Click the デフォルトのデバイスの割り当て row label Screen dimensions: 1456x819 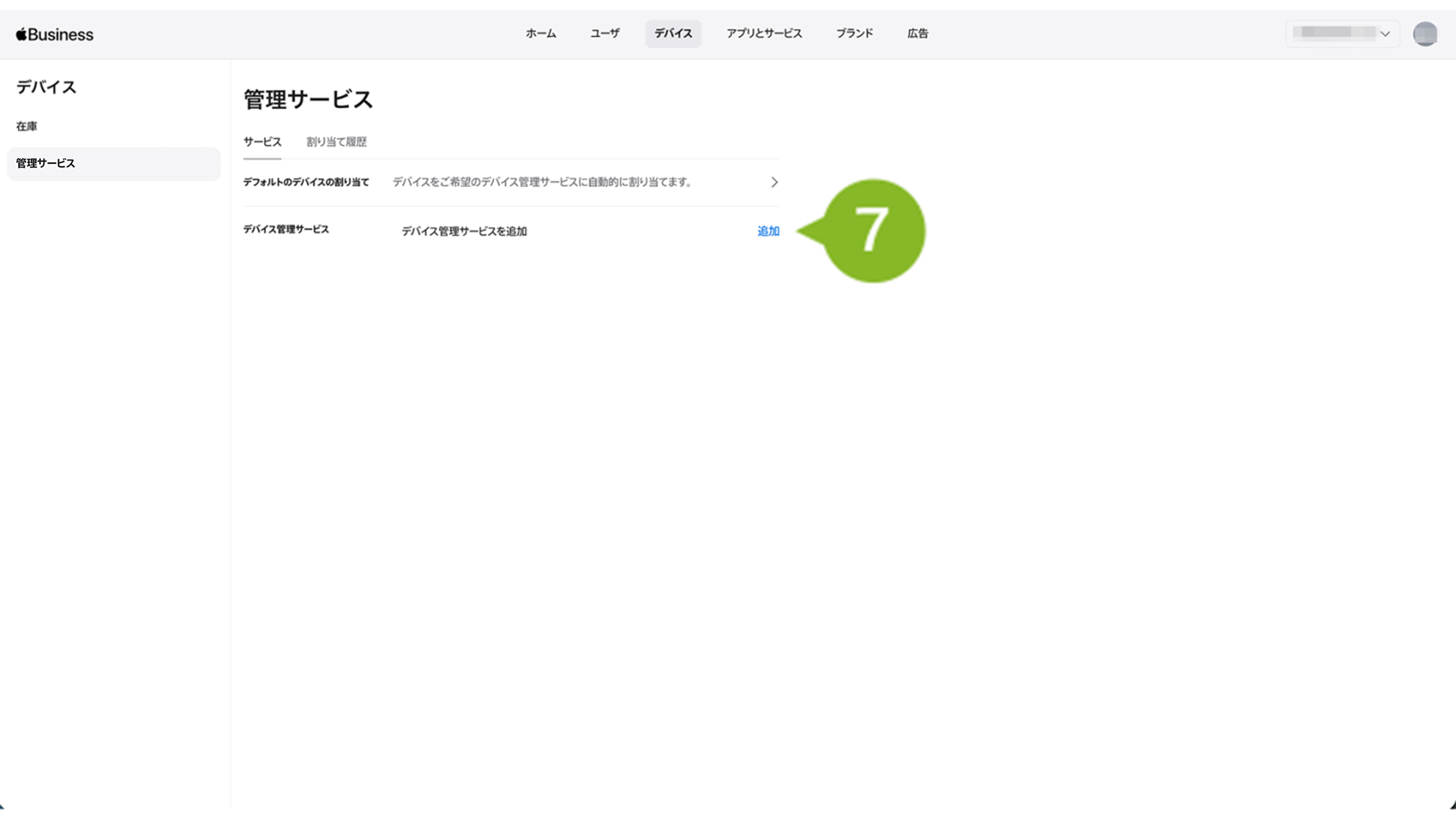(306, 182)
